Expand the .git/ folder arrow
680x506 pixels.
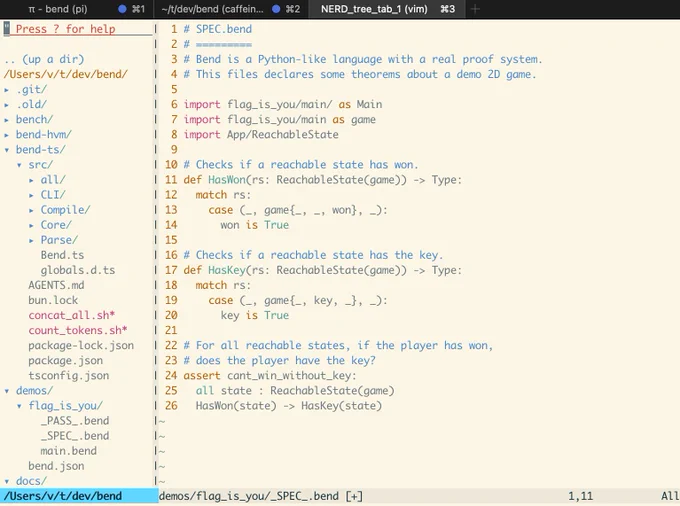[7, 90]
